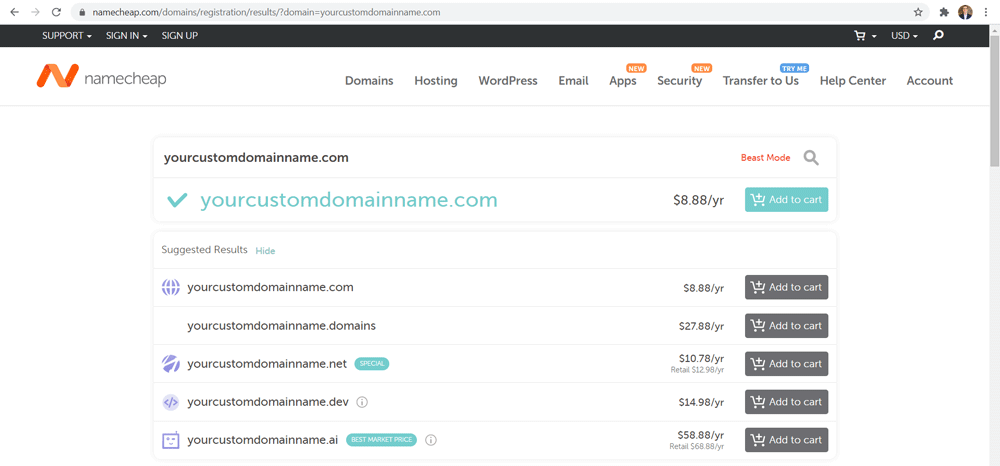Click the teal checkmark availability icon

tap(177, 200)
